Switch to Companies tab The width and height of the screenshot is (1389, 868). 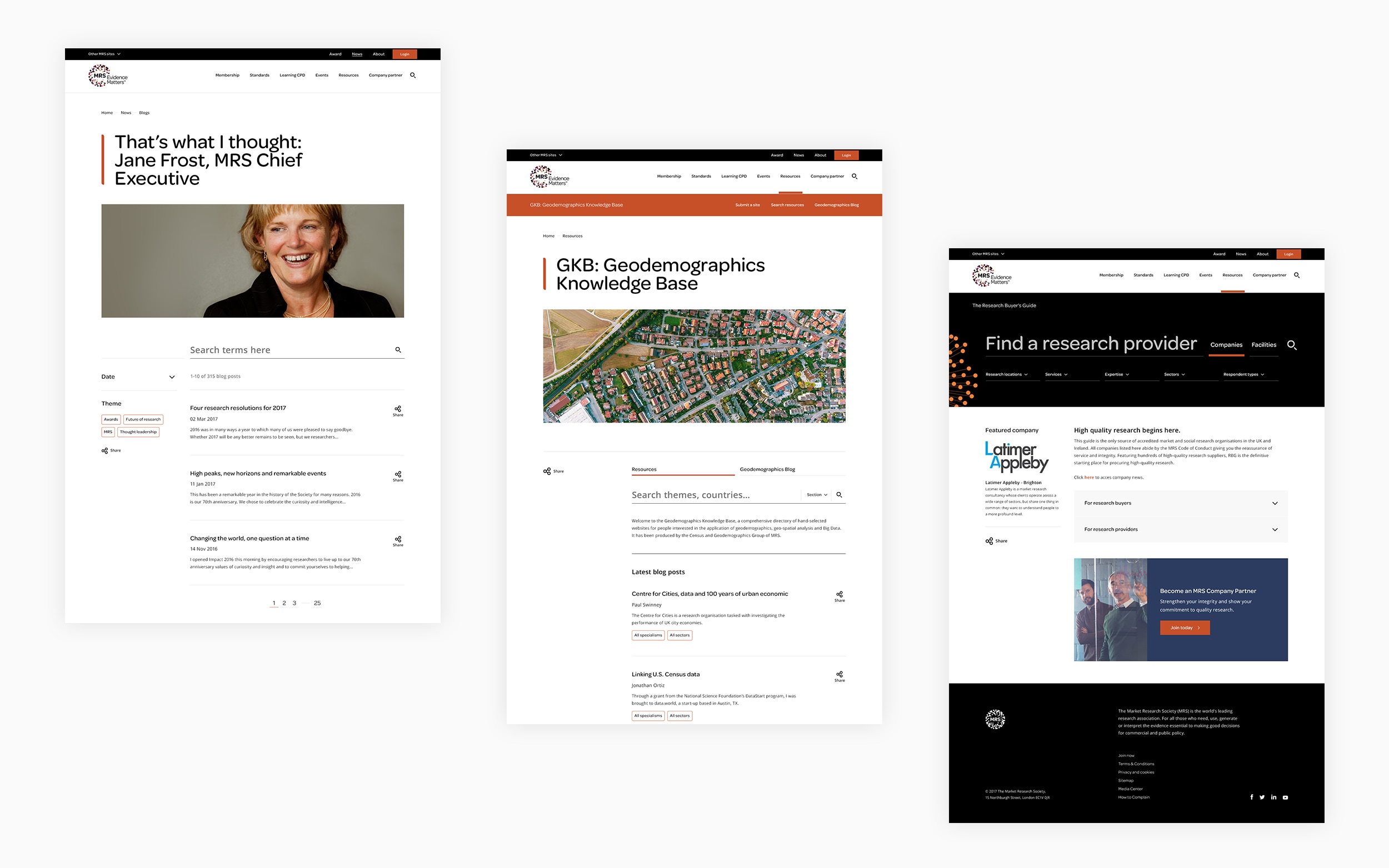(x=1226, y=345)
